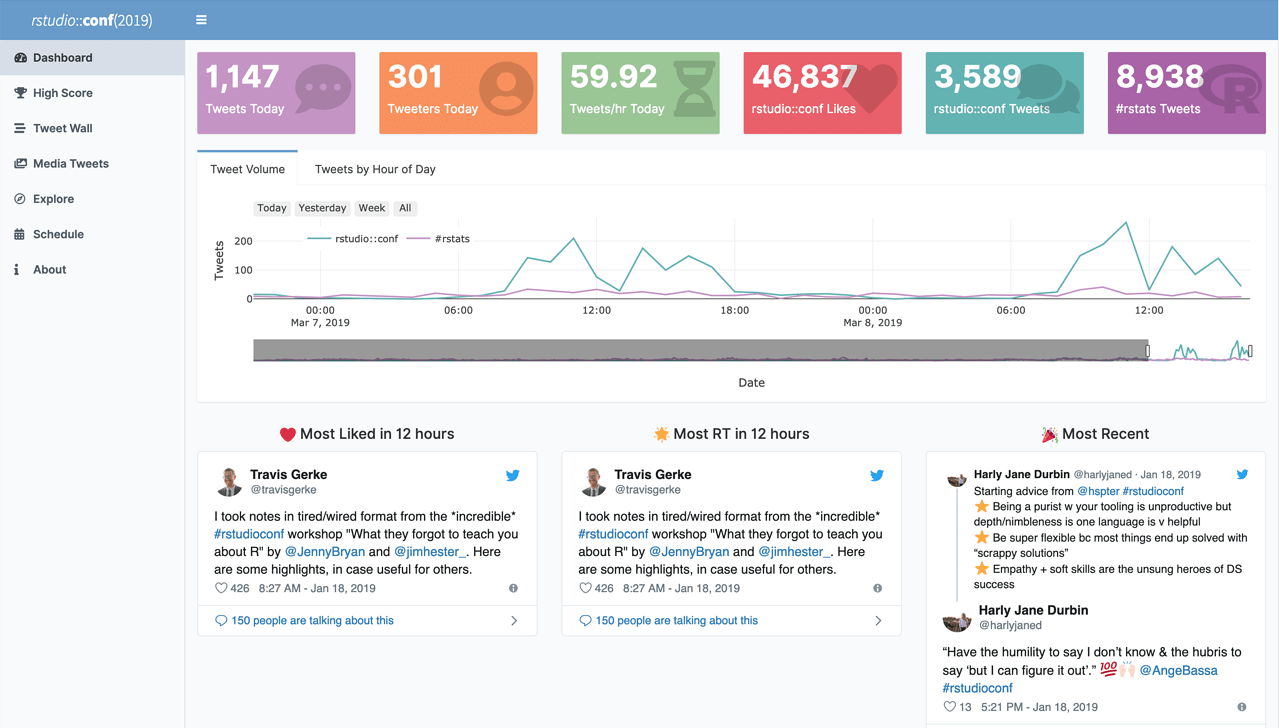
Task: Expand the Most Liked tweet's conversation chevron
Action: click(514, 621)
